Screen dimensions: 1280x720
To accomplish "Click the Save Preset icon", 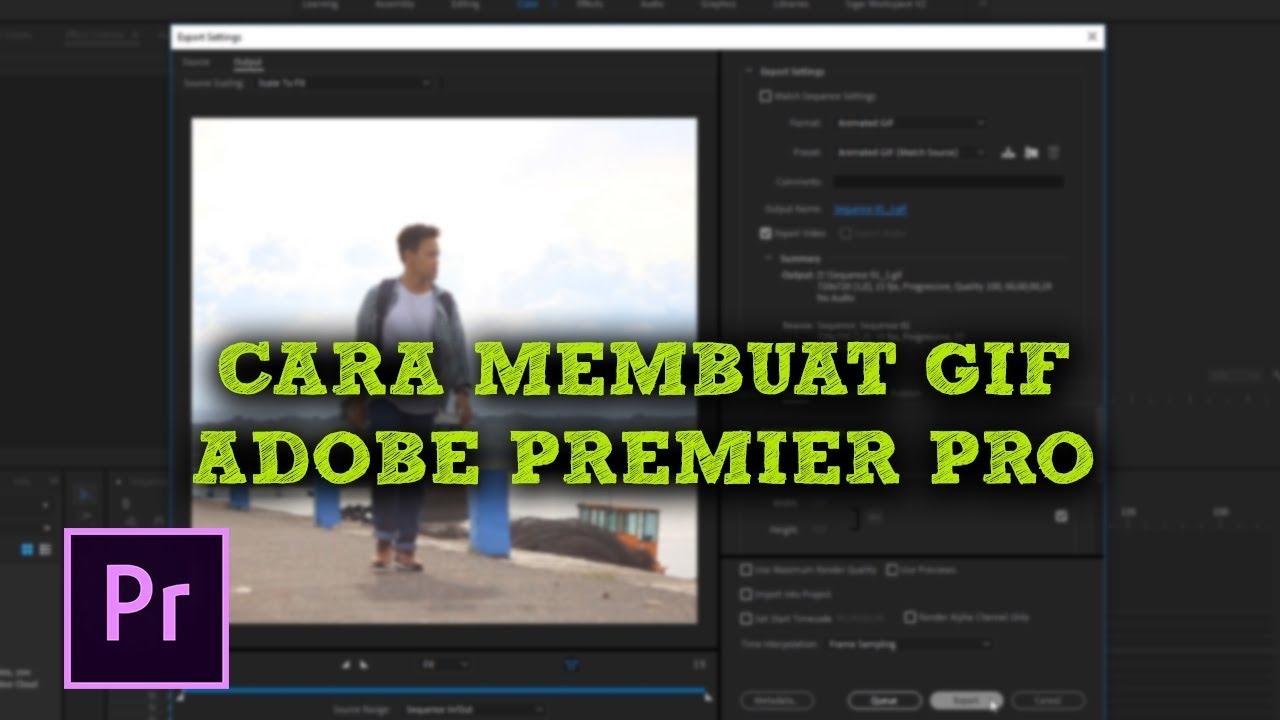I will [1008, 153].
